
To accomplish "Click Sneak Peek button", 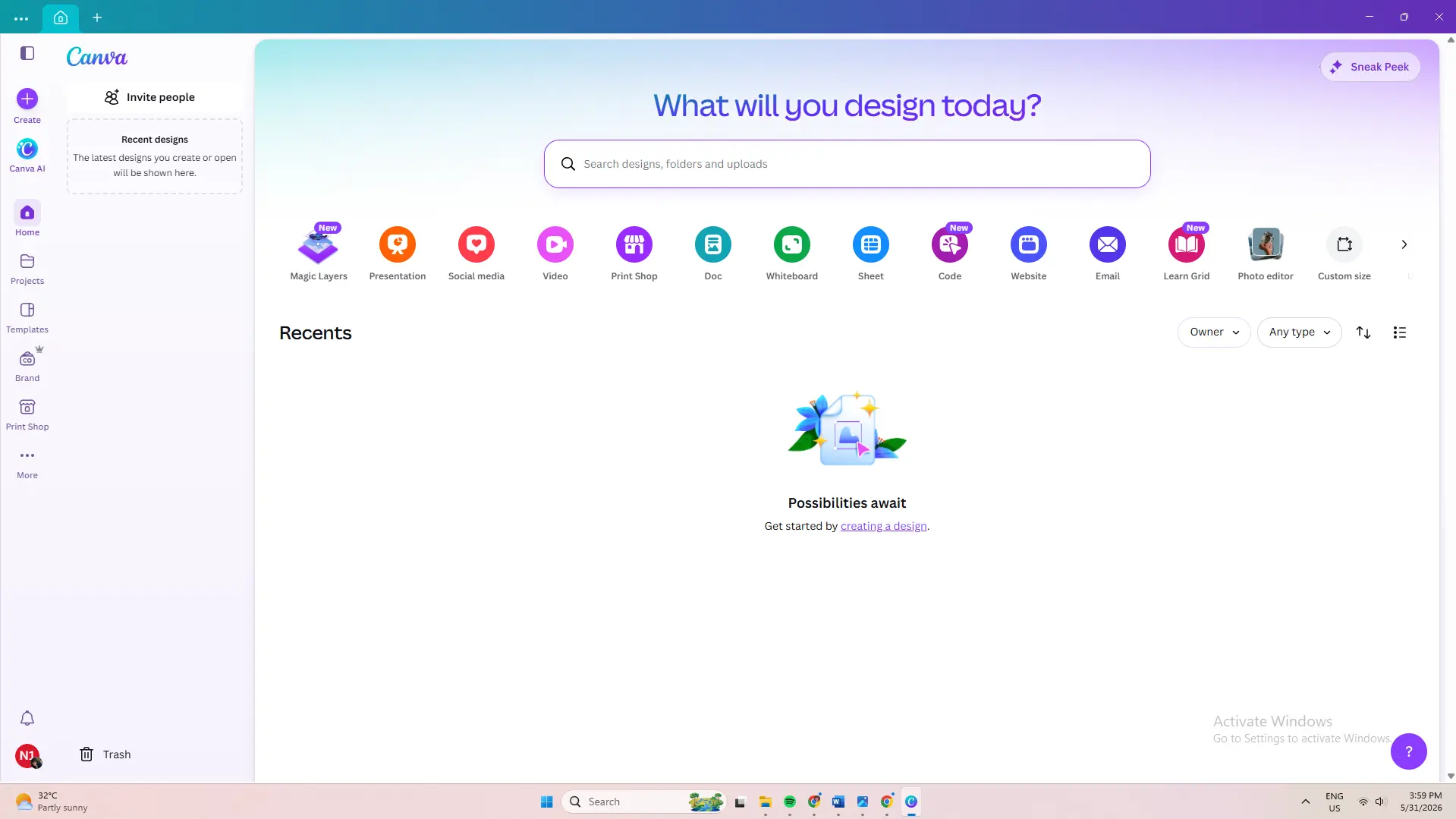I will pyautogui.click(x=1370, y=67).
